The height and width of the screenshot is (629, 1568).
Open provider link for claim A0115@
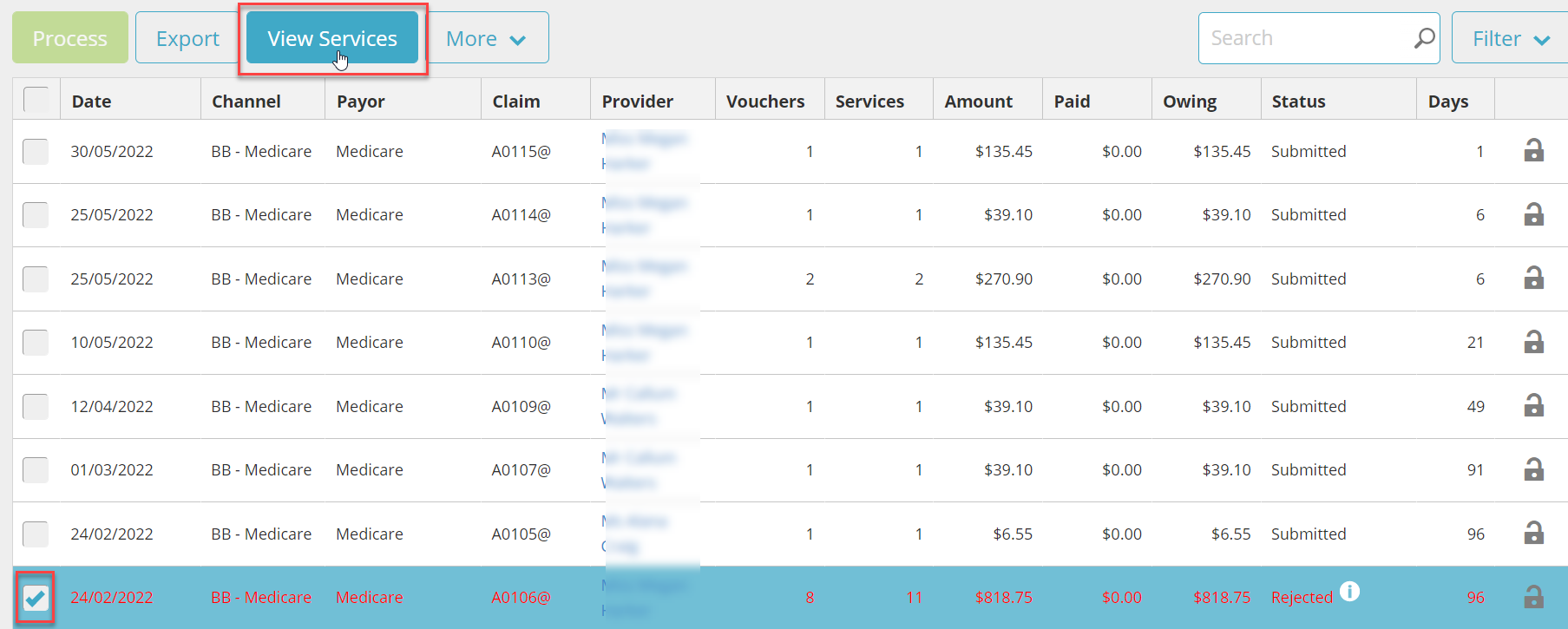pyautogui.click(x=644, y=151)
